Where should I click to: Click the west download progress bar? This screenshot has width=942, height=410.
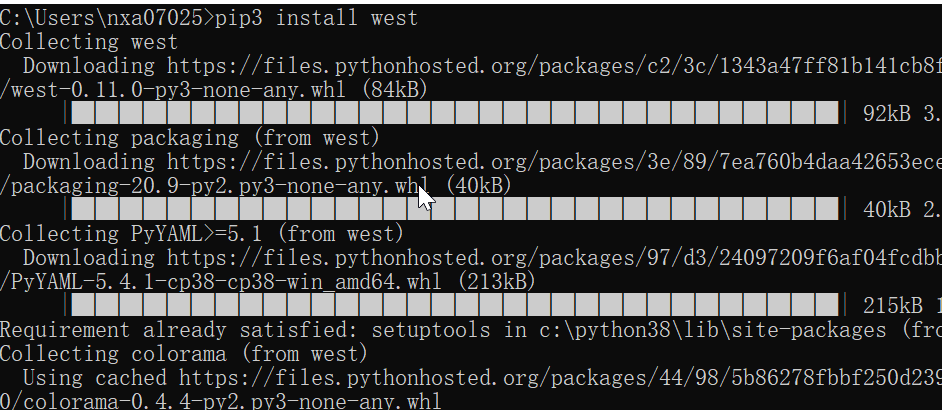tap(455, 114)
